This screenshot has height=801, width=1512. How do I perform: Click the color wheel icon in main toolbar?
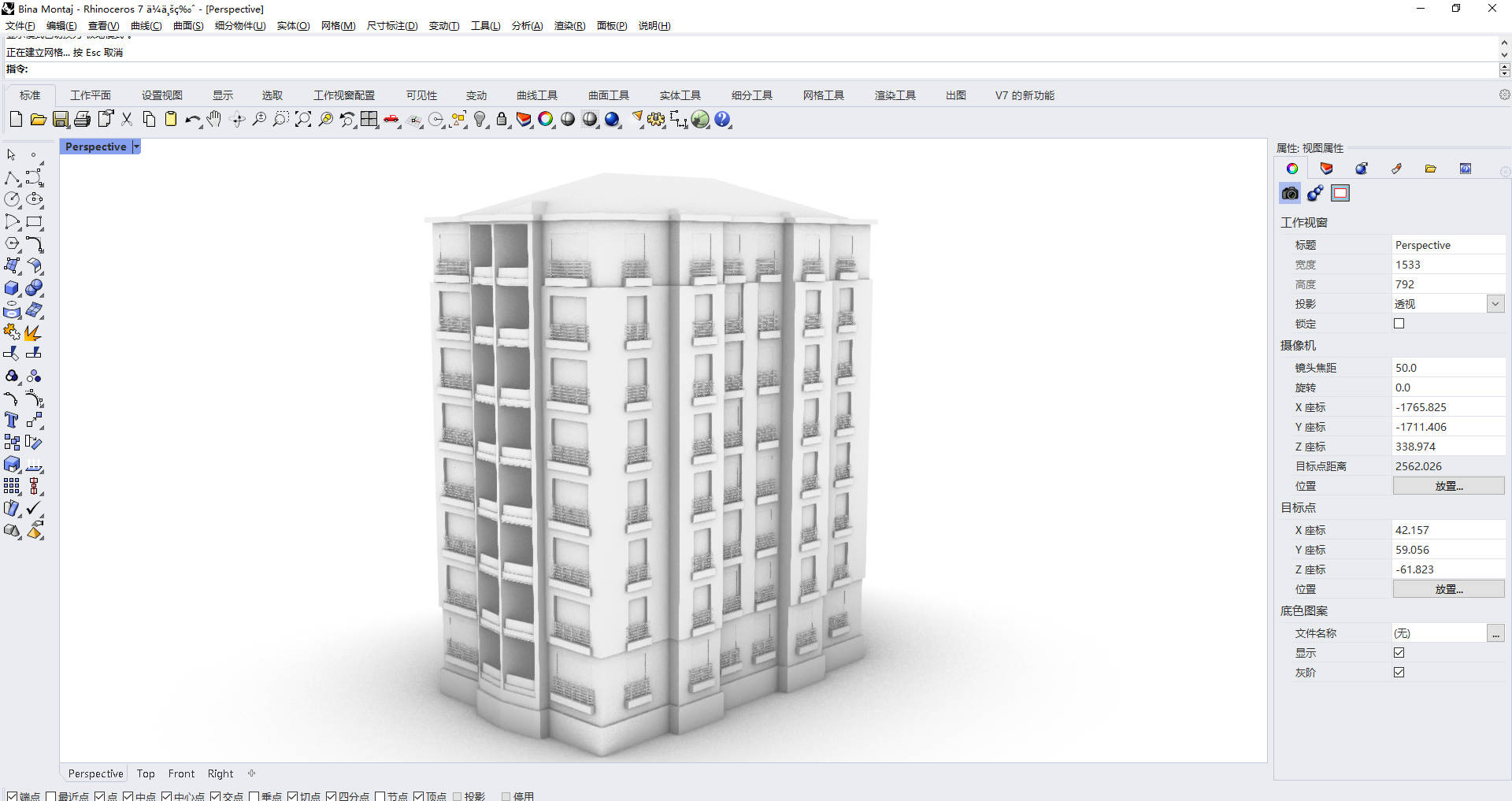(546, 119)
